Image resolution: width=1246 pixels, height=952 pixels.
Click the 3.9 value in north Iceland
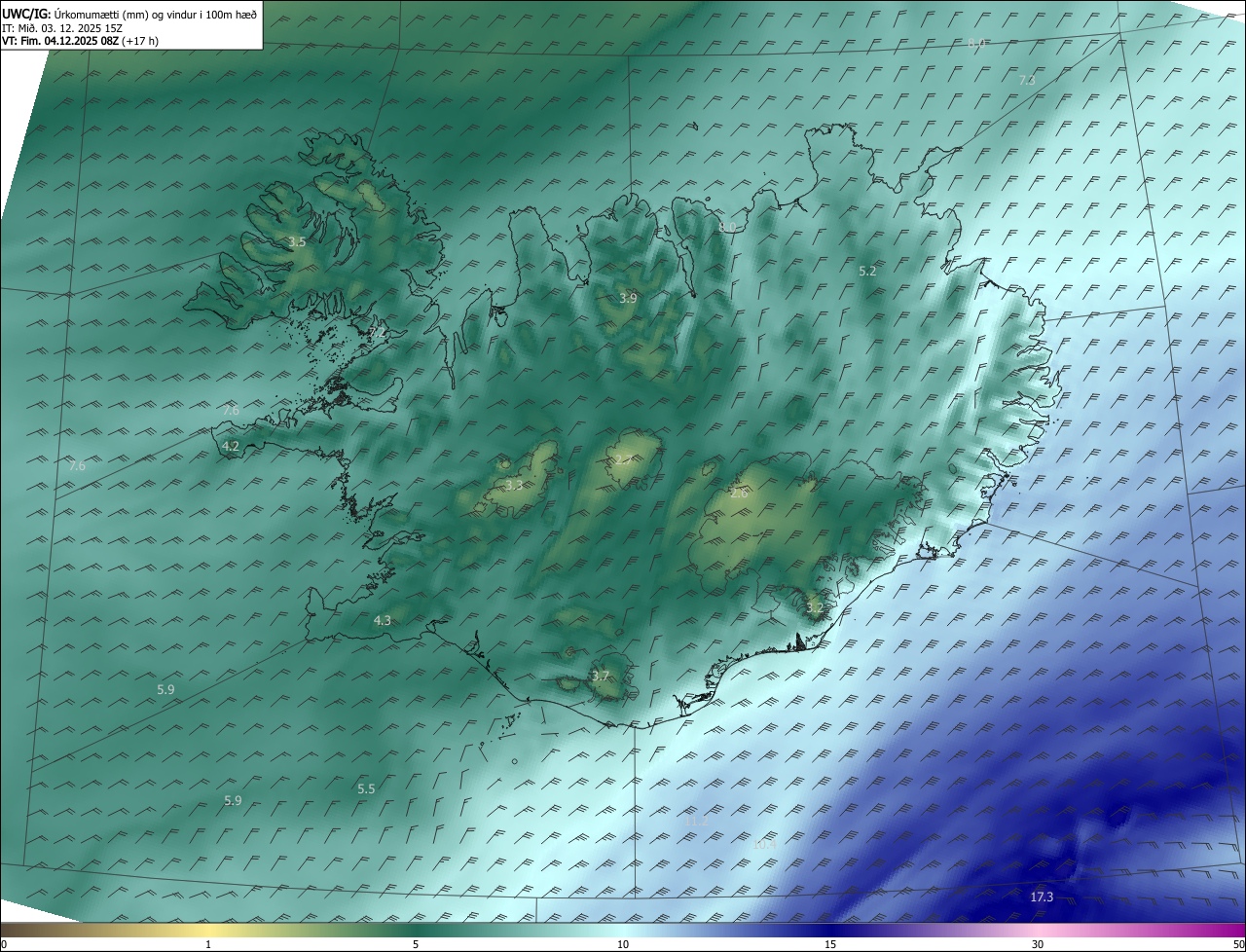628,298
